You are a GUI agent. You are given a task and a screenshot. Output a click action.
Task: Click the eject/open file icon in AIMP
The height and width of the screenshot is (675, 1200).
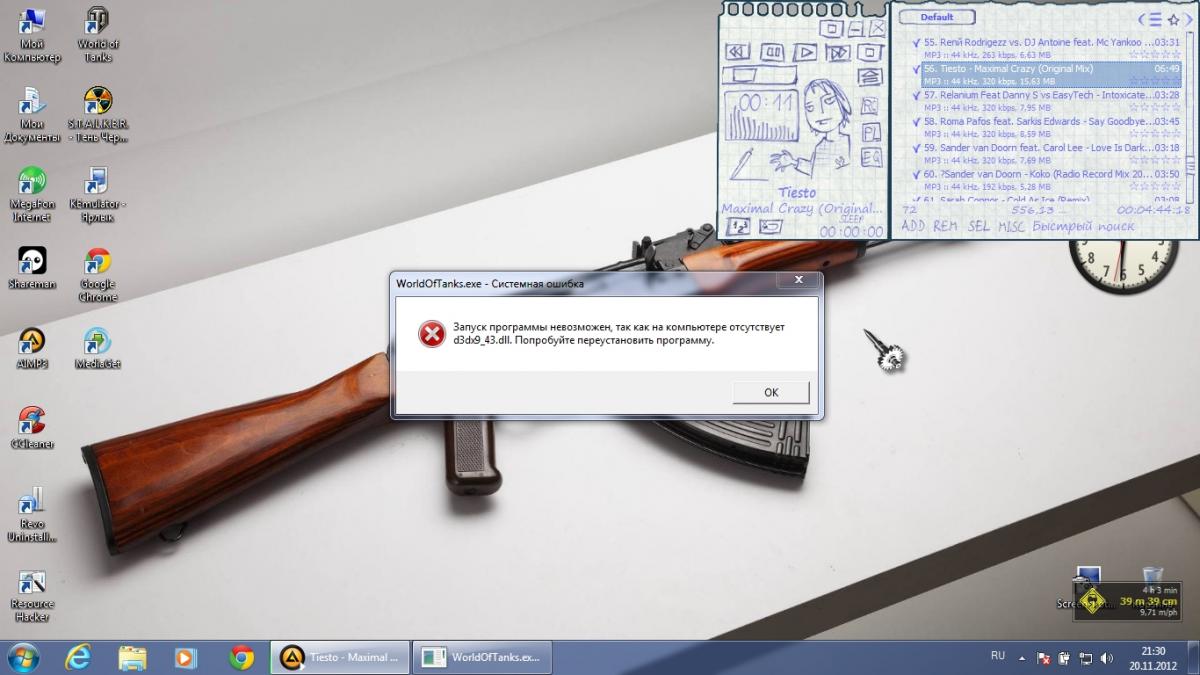click(871, 77)
